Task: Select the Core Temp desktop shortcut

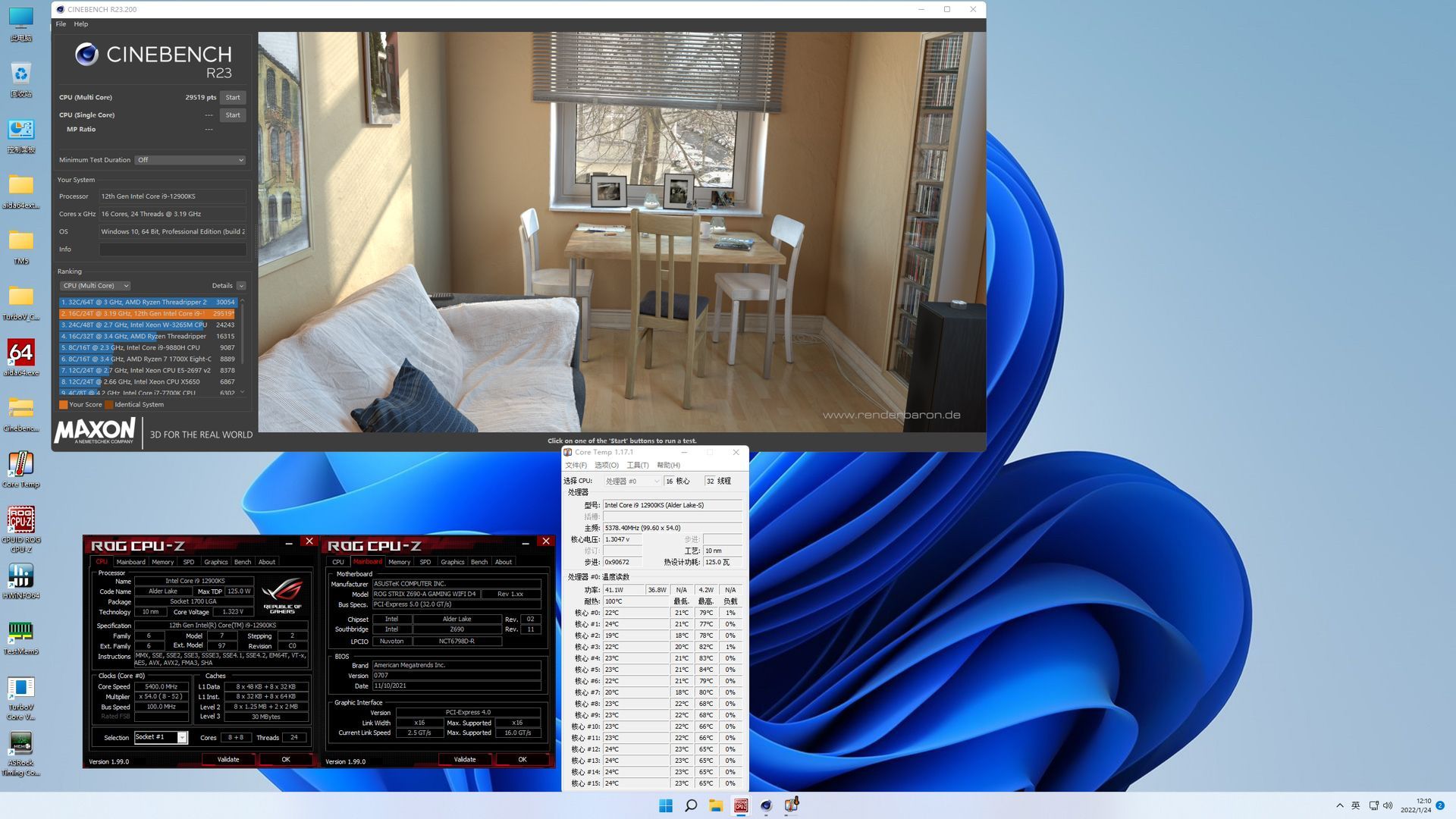Action: [20, 469]
